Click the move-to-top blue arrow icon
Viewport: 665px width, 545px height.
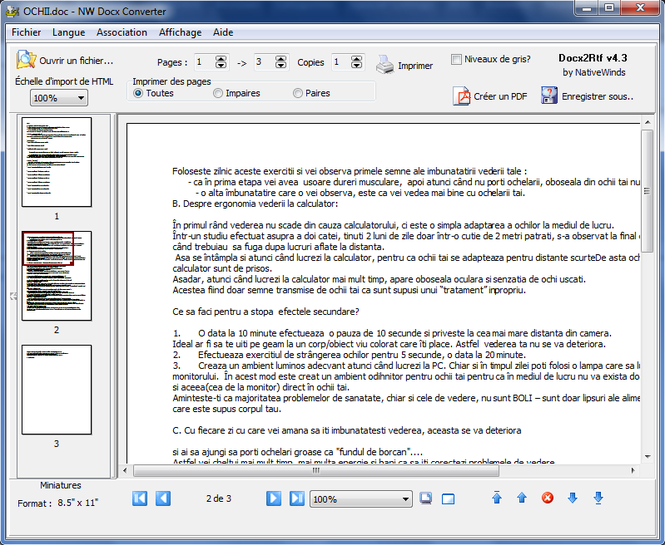coord(497,497)
